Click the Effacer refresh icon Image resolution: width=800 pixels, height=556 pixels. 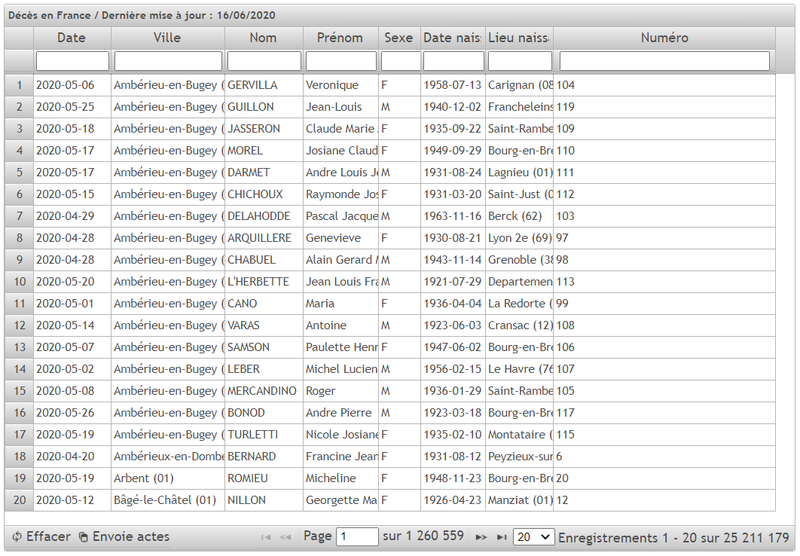click(x=17, y=537)
